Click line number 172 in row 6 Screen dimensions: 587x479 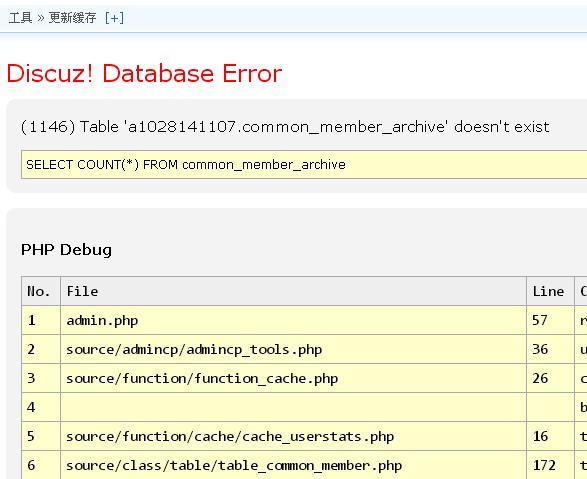click(x=544, y=466)
